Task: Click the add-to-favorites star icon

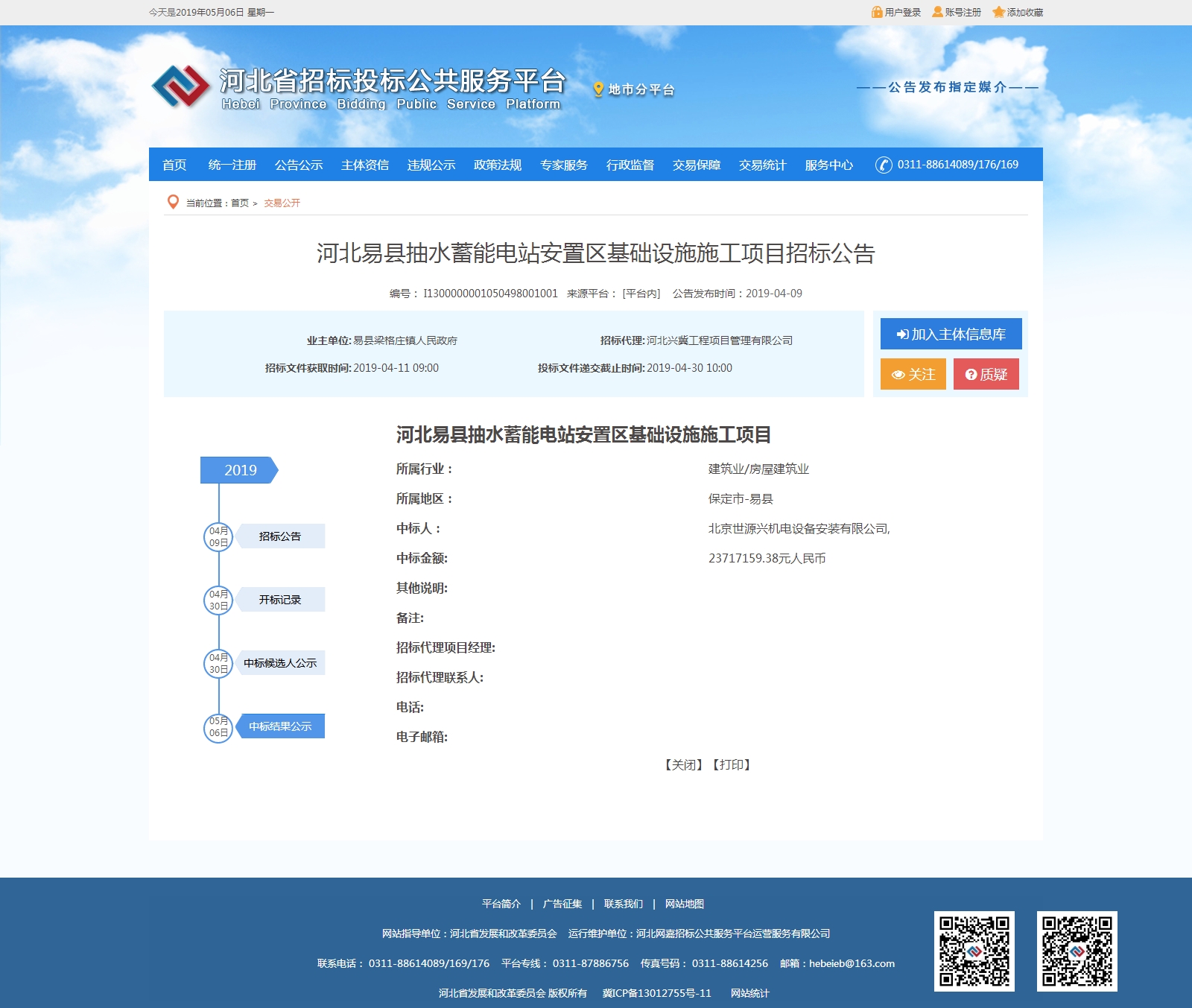Action: click(998, 12)
